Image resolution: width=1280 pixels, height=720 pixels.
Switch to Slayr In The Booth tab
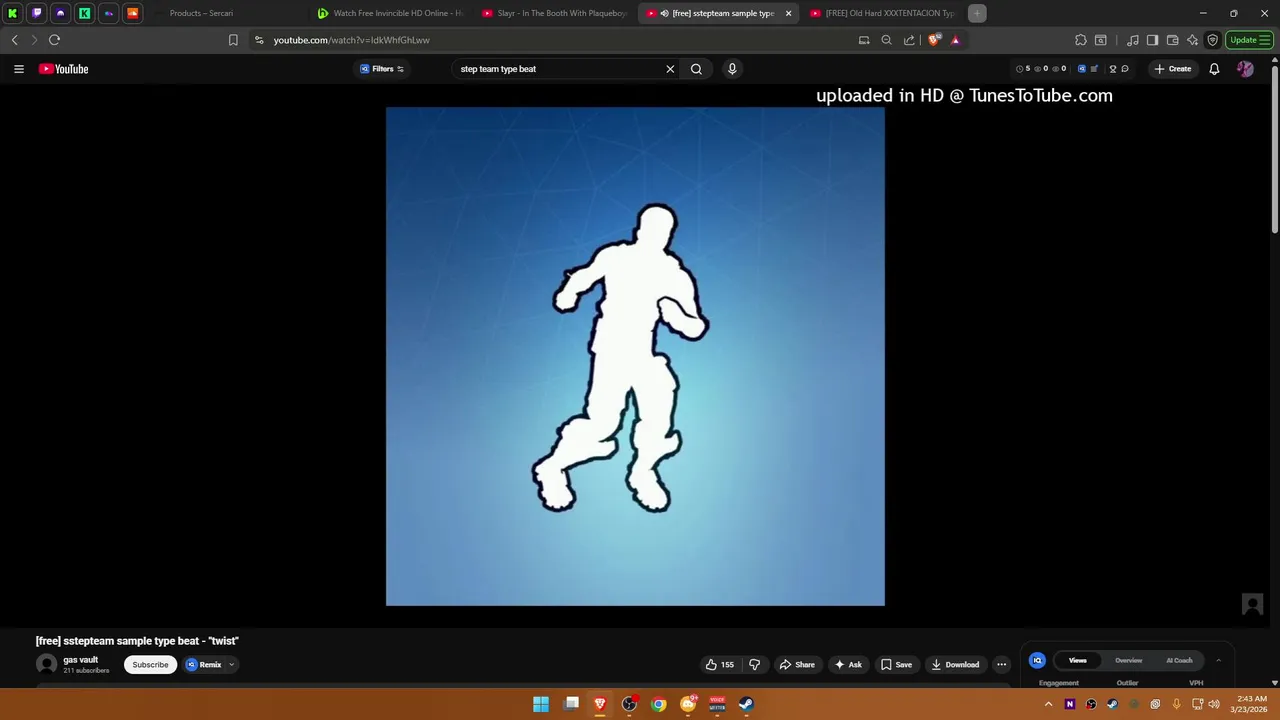[553, 13]
